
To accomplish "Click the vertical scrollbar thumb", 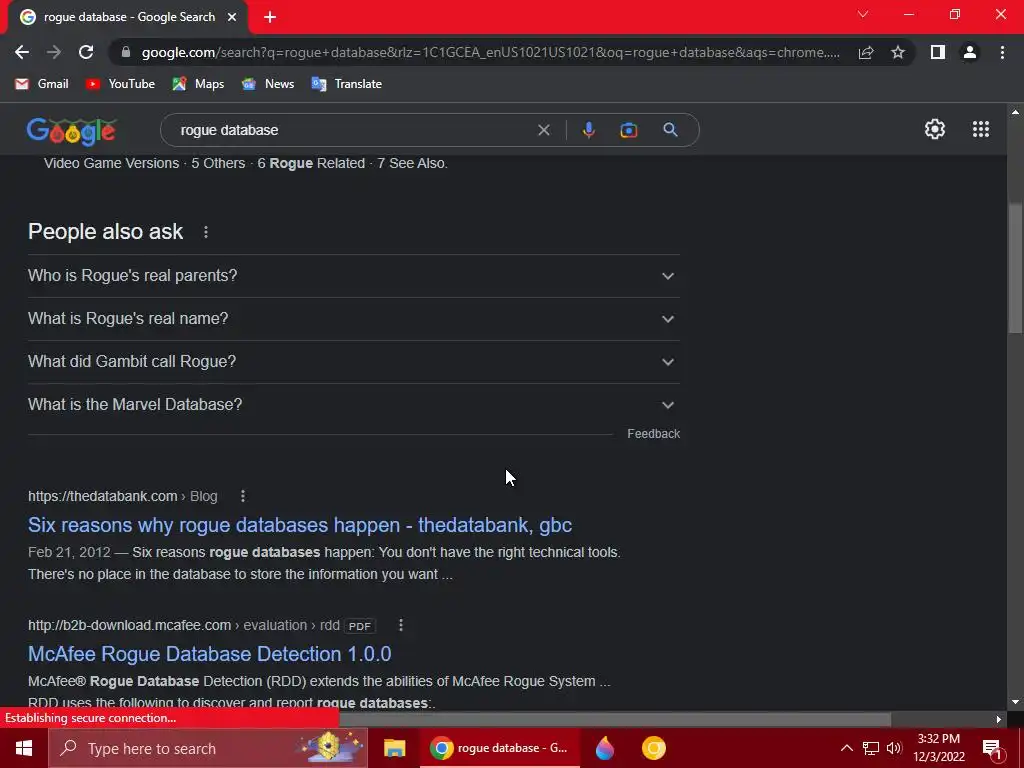I will 1015,268.
